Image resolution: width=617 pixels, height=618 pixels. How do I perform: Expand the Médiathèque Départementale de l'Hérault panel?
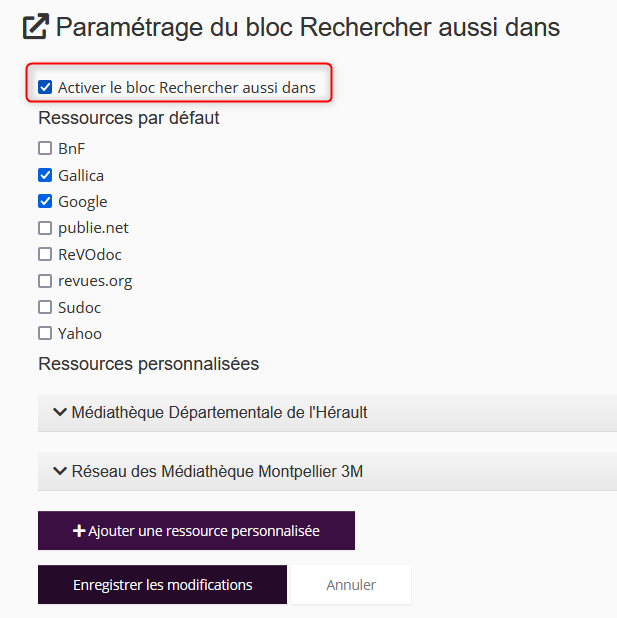[x=220, y=412]
